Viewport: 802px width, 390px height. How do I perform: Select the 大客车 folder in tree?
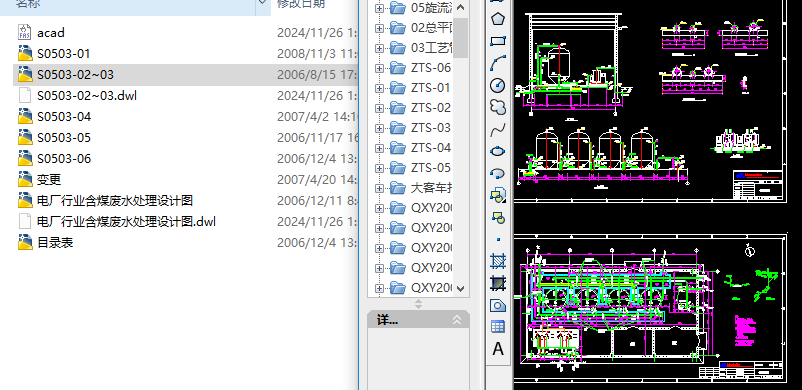point(431,188)
